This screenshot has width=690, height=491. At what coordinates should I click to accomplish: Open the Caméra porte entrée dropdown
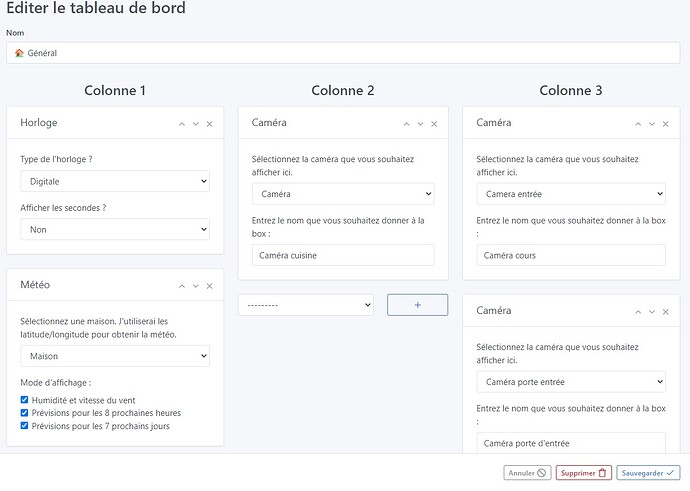[571, 382]
